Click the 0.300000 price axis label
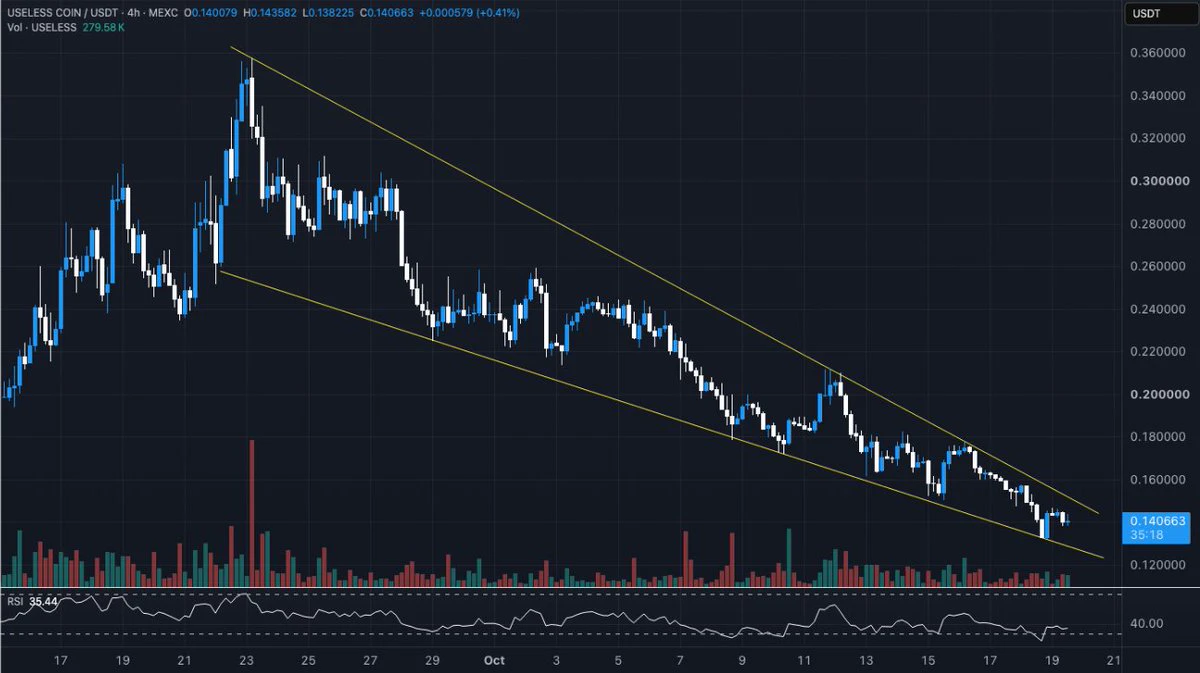The image size is (1200, 673). pyautogui.click(x=1158, y=181)
